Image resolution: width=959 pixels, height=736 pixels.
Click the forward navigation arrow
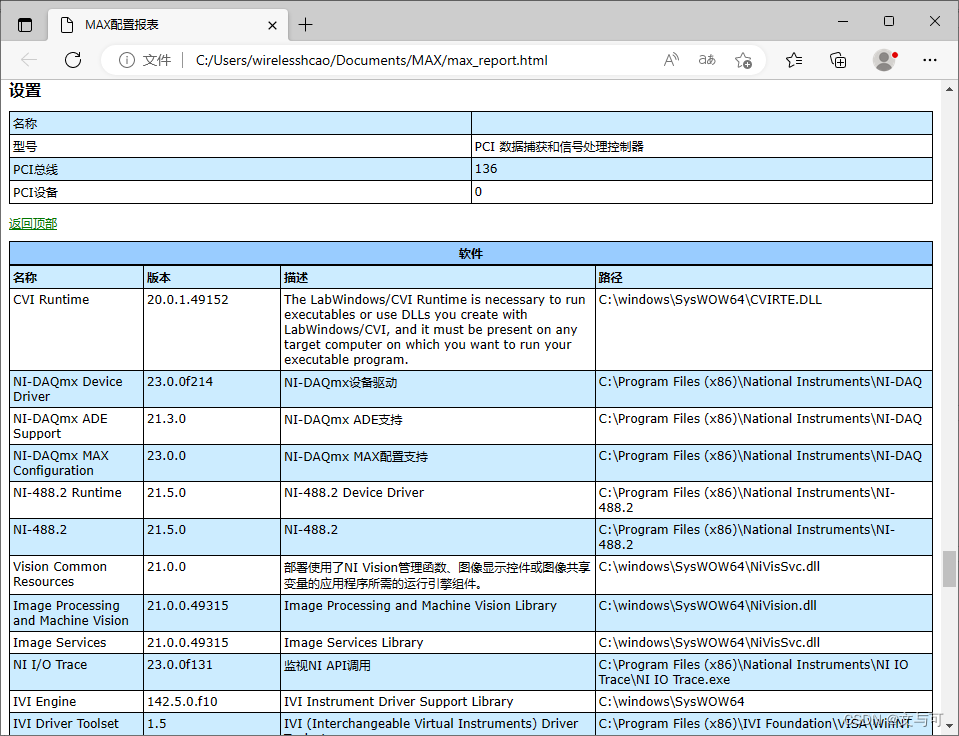click(x=50, y=60)
